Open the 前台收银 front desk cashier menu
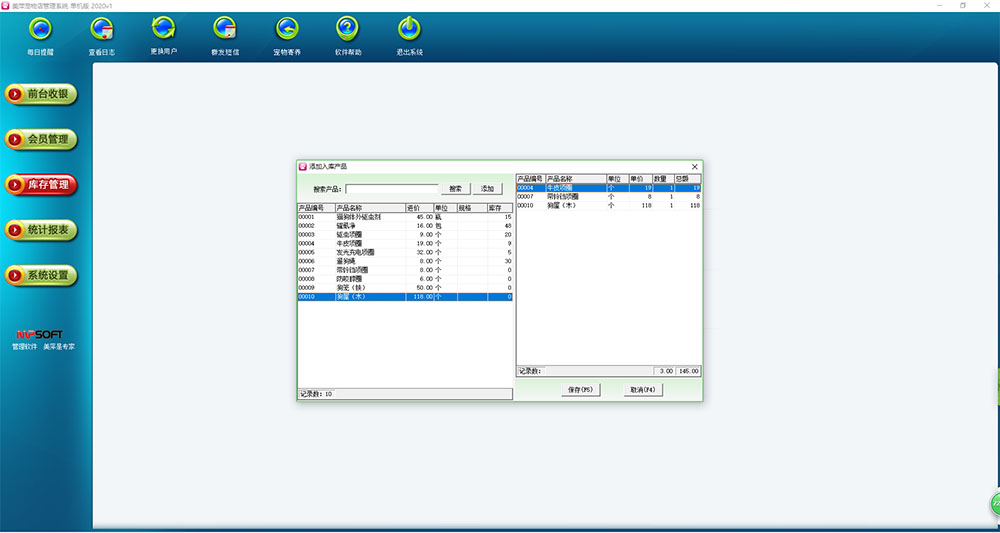This screenshot has width=1000, height=533. (x=41, y=94)
